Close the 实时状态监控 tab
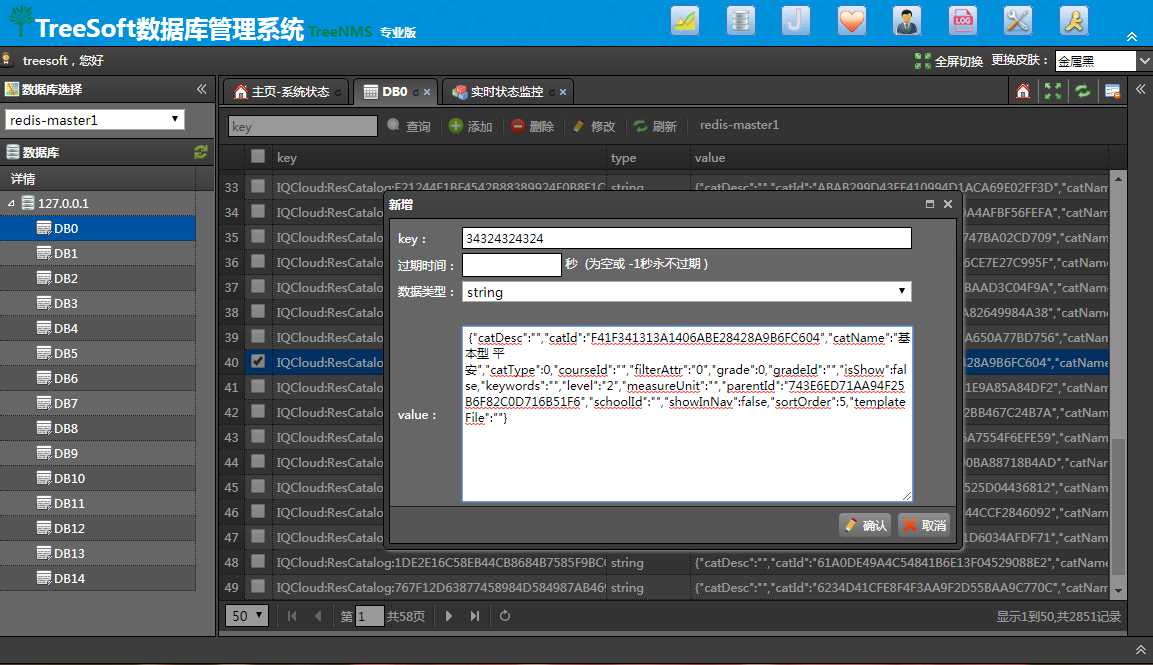The height and width of the screenshot is (665, 1153). [x=563, y=92]
